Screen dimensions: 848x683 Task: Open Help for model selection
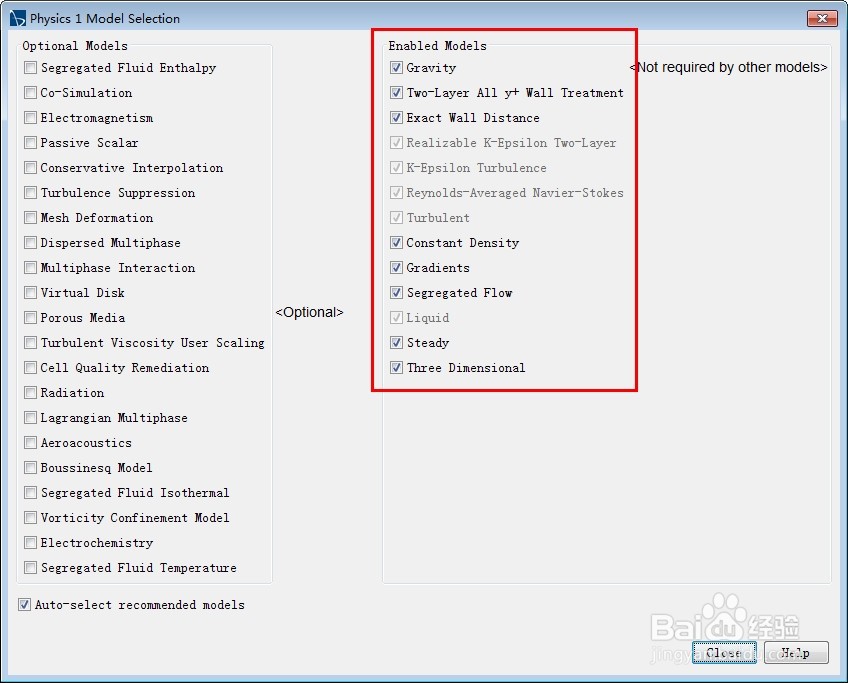coord(796,653)
